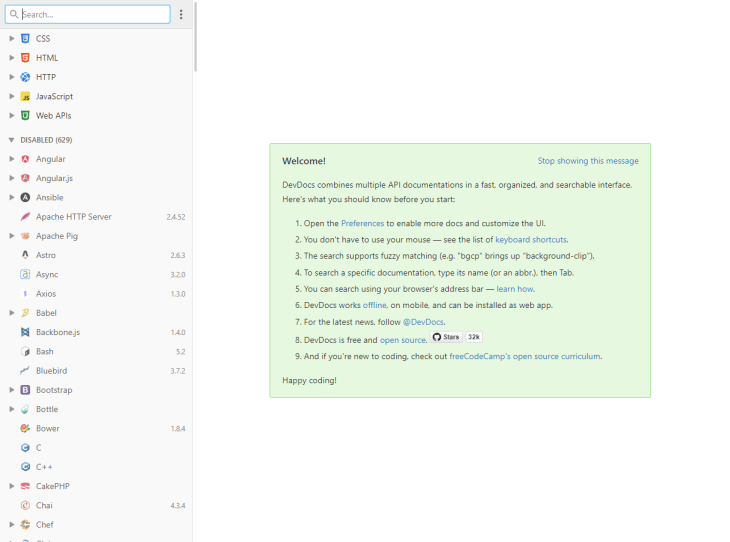
Task: Click the Bootstrap logo icon
Action: coord(25,390)
